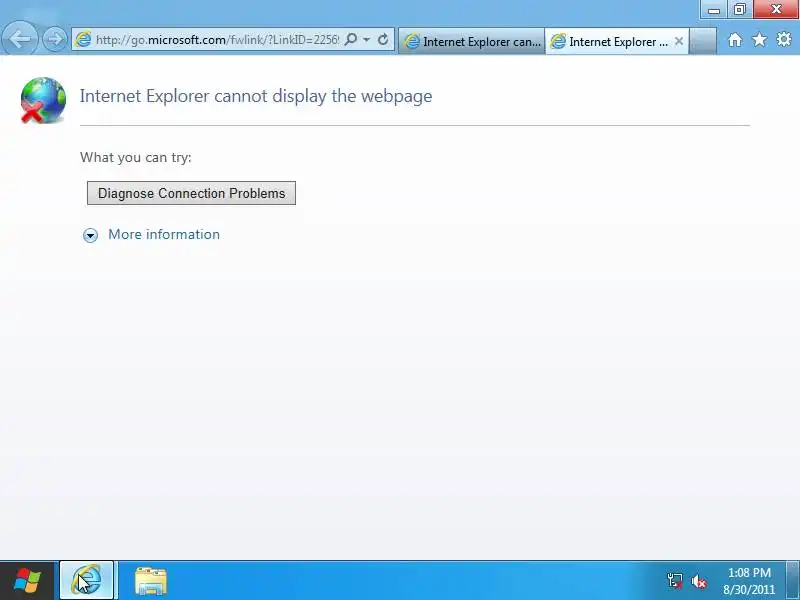
Task: Click the network status tray icon
Action: (675, 581)
